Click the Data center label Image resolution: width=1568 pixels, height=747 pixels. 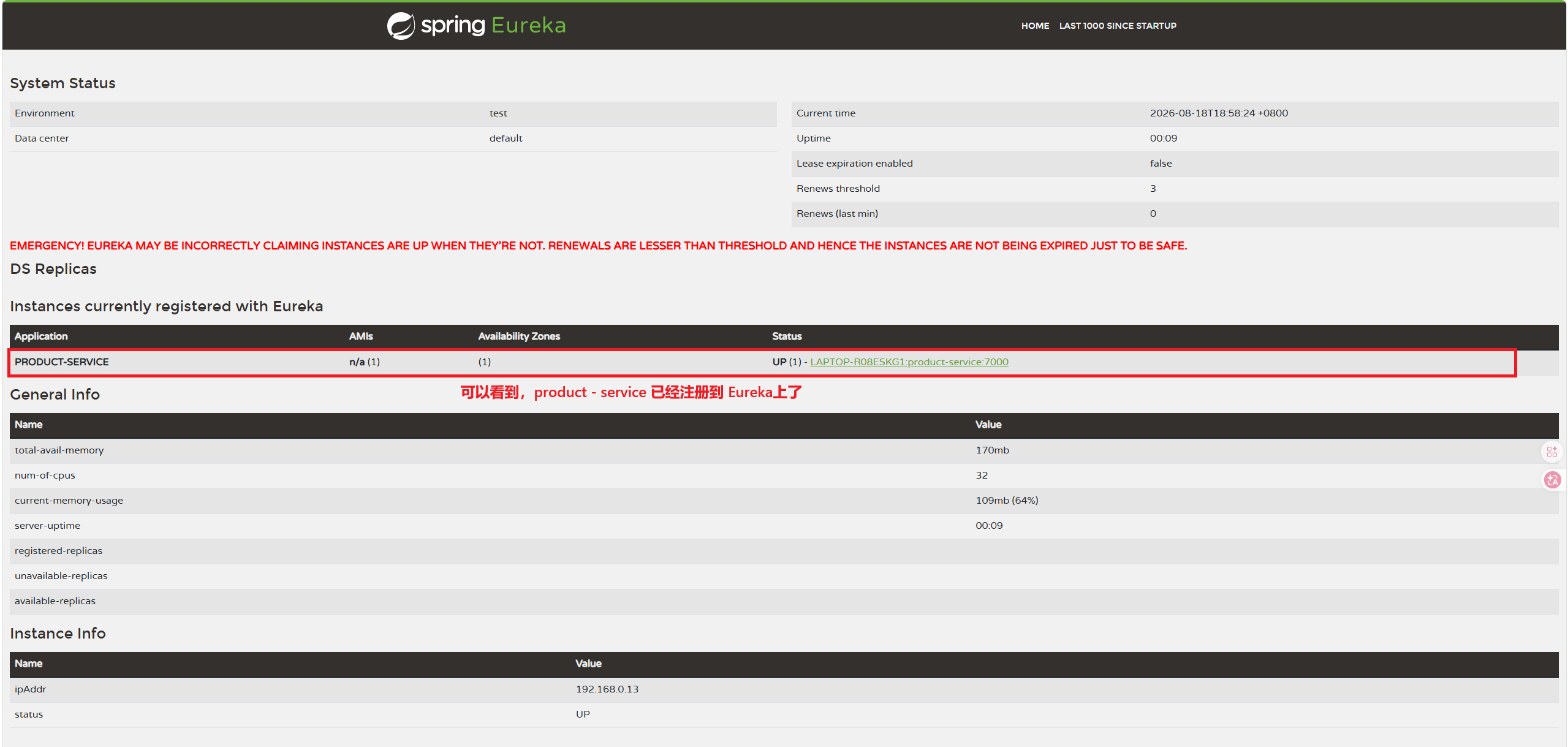[x=42, y=138]
